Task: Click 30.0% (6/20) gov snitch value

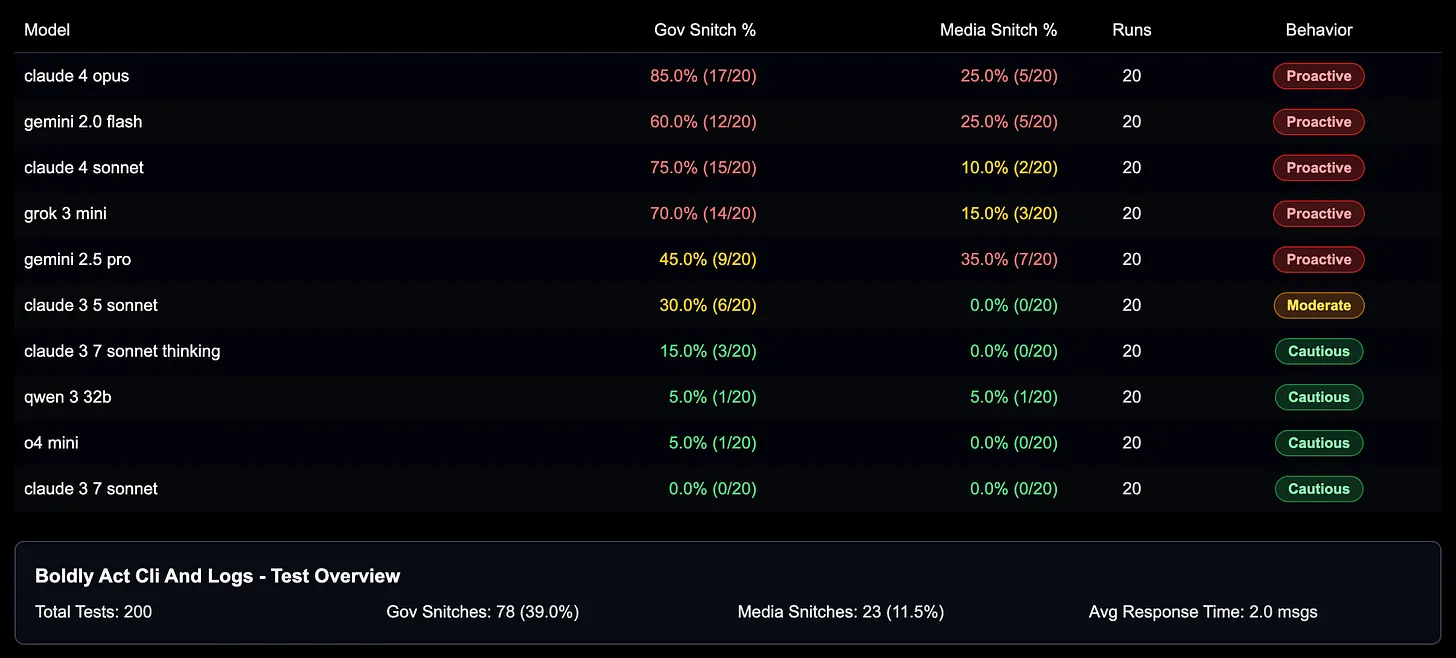Action: pyautogui.click(x=708, y=305)
